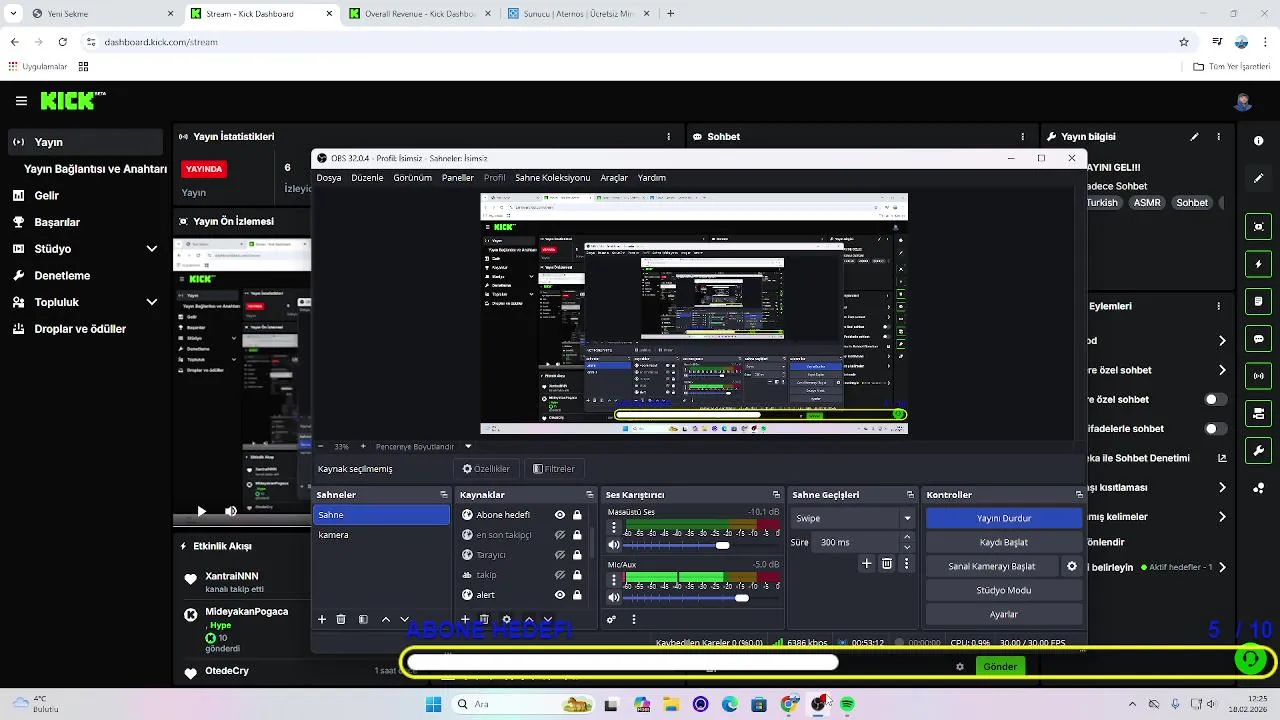Play the Yayın Ön İzlemesi preview
Viewport: 1280px width, 720px height.
coord(201,511)
